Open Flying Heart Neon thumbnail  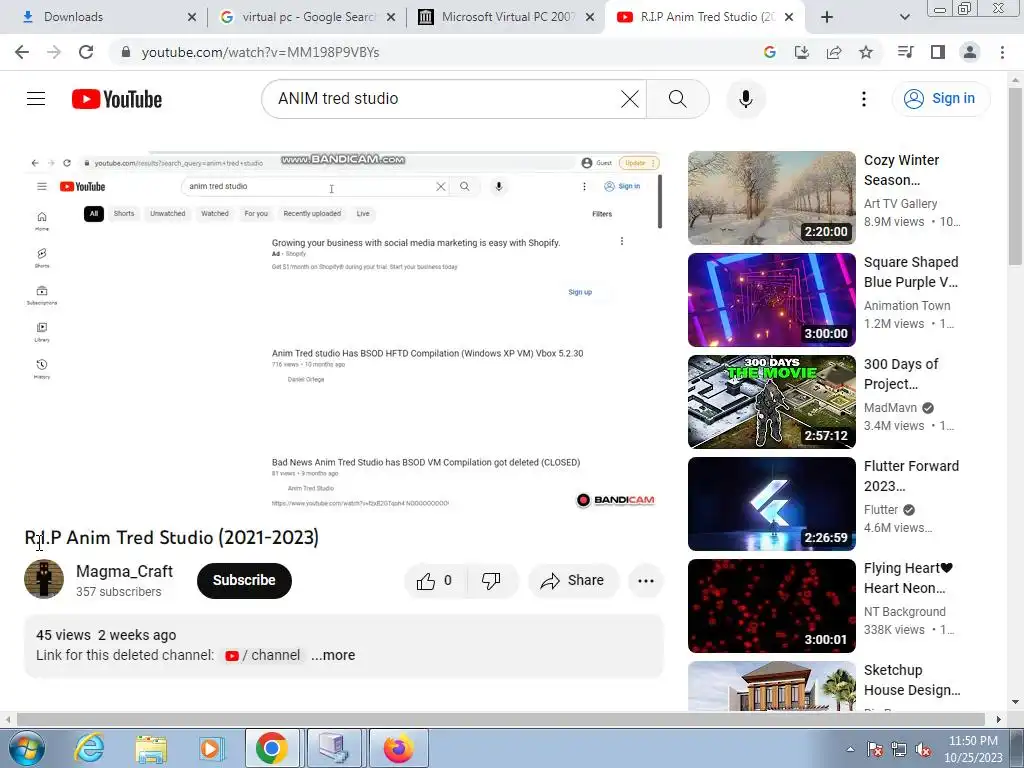pos(772,605)
